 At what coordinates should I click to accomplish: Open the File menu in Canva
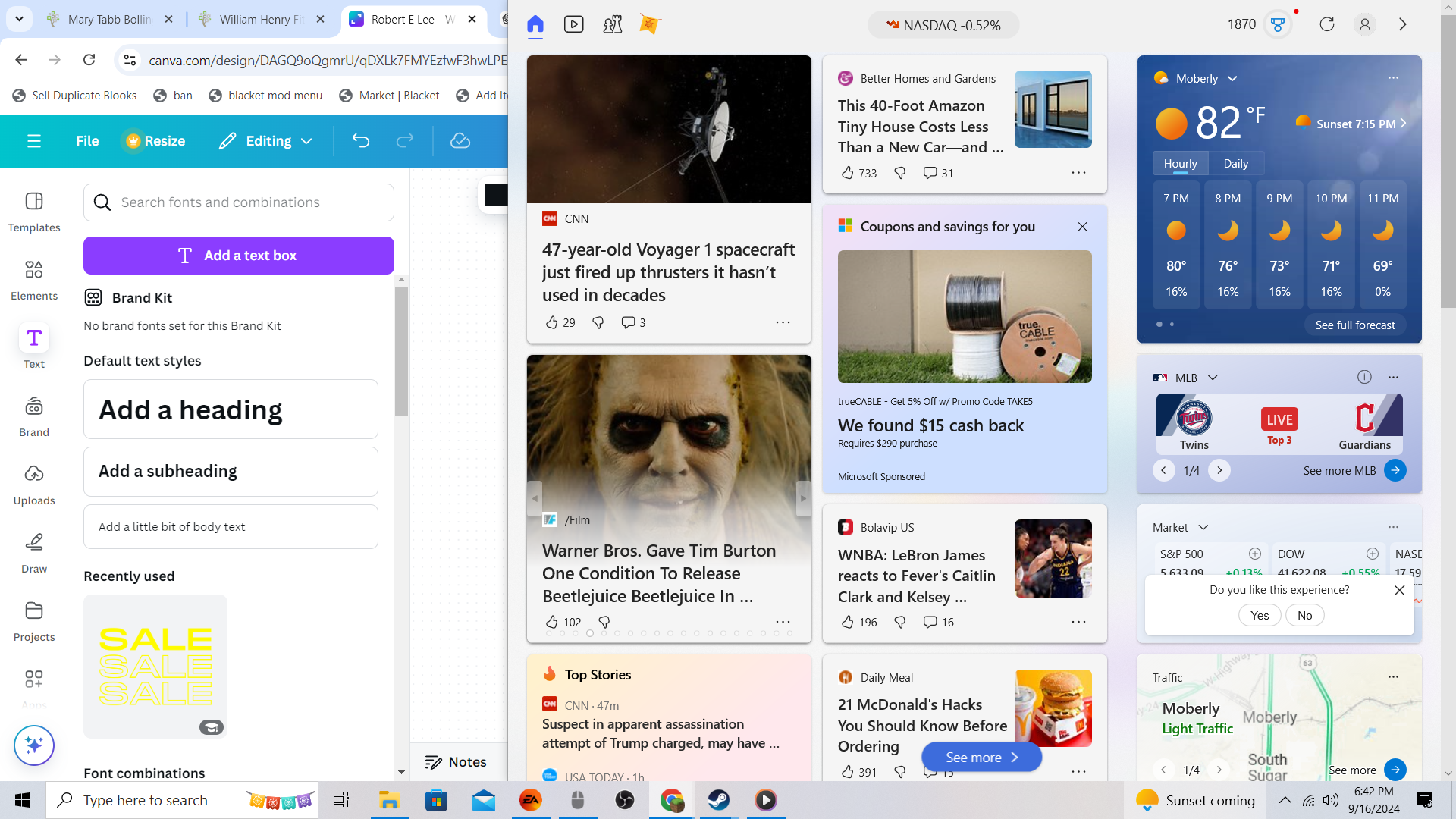click(x=87, y=141)
